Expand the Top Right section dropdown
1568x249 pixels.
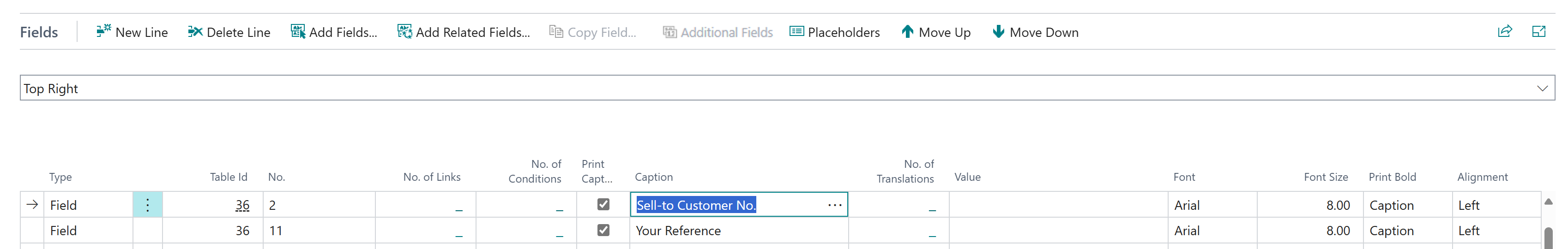pos(1542,89)
